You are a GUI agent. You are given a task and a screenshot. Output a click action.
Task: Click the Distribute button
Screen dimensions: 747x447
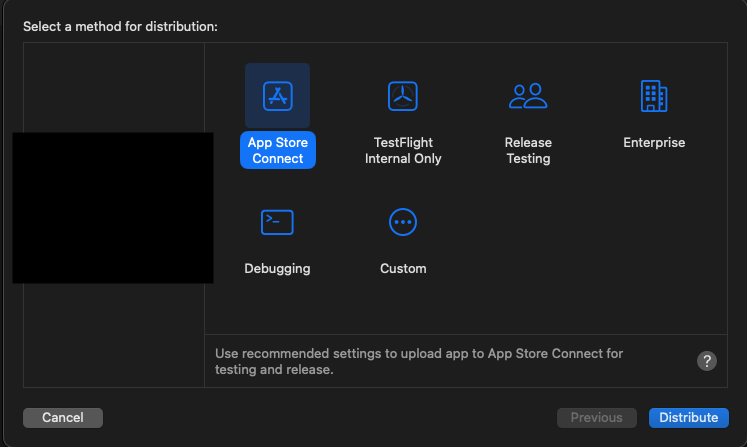(x=688, y=417)
